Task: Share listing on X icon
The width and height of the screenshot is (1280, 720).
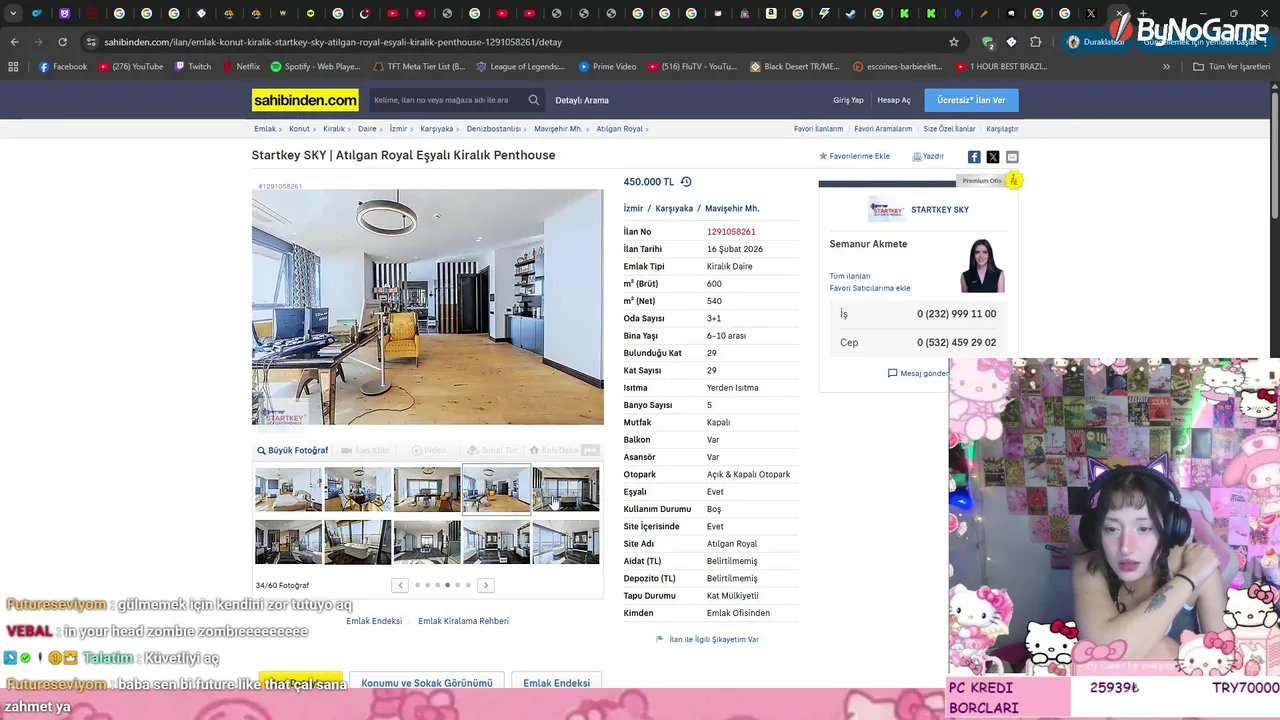Action: point(993,157)
